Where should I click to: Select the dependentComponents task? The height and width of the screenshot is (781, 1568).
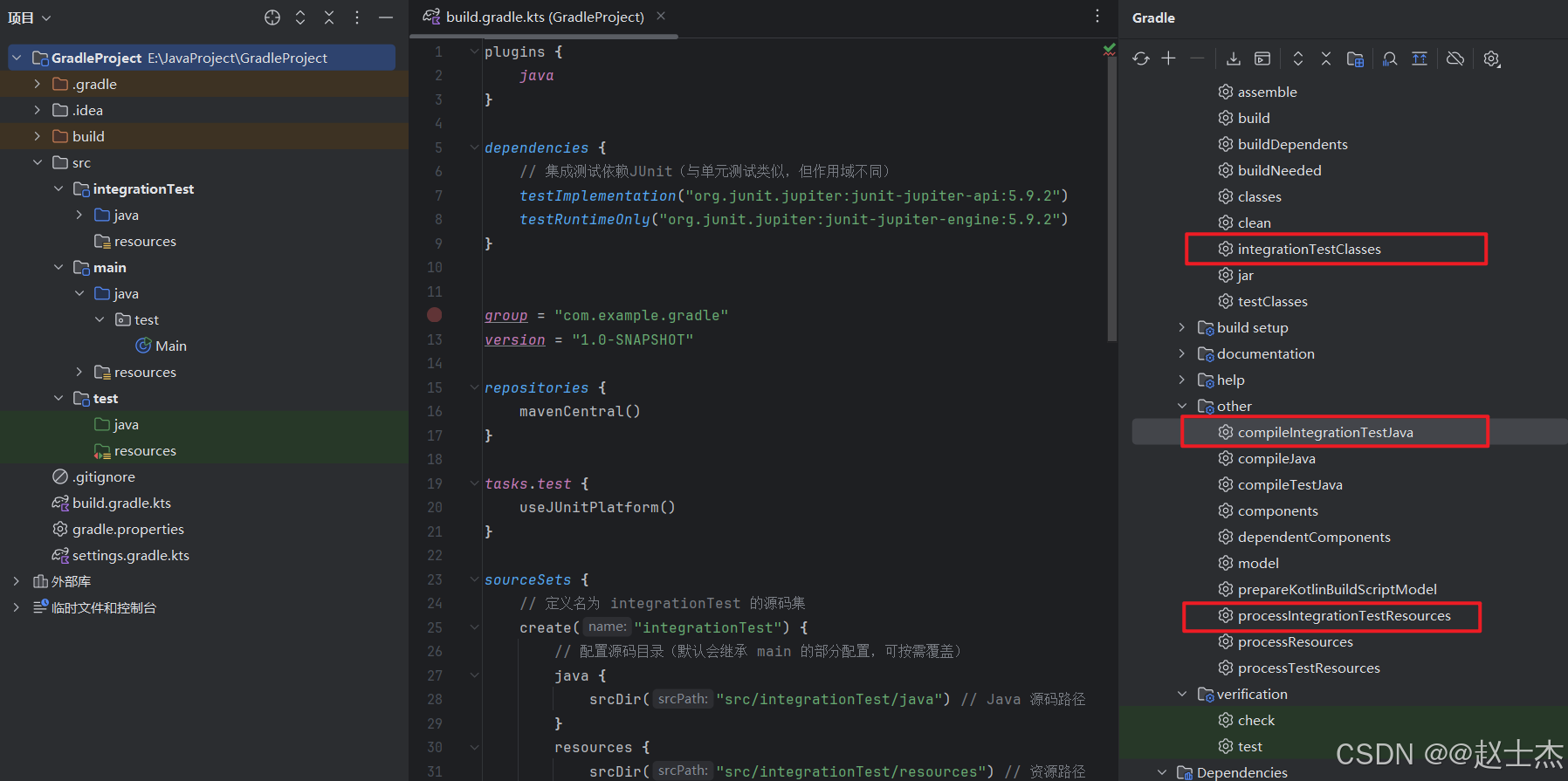1303,537
